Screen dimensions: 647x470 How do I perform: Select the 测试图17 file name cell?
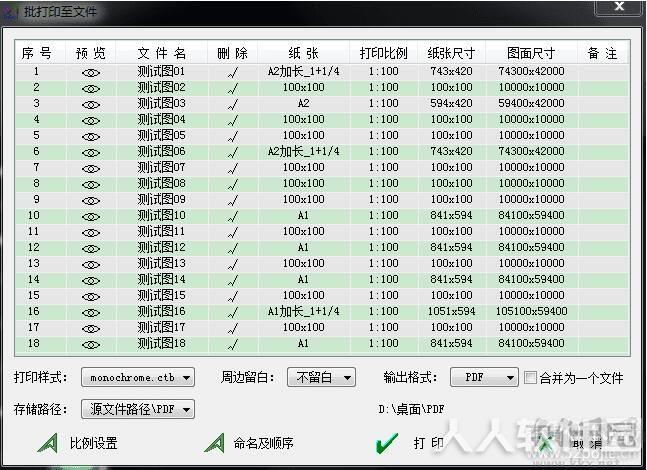point(161,327)
